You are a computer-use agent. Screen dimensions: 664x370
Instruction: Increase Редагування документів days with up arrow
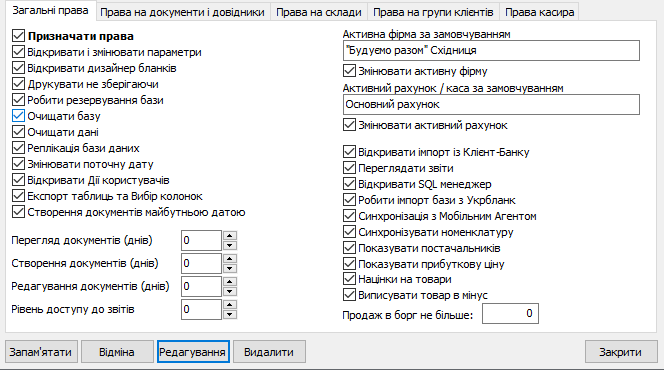point(230,282)
